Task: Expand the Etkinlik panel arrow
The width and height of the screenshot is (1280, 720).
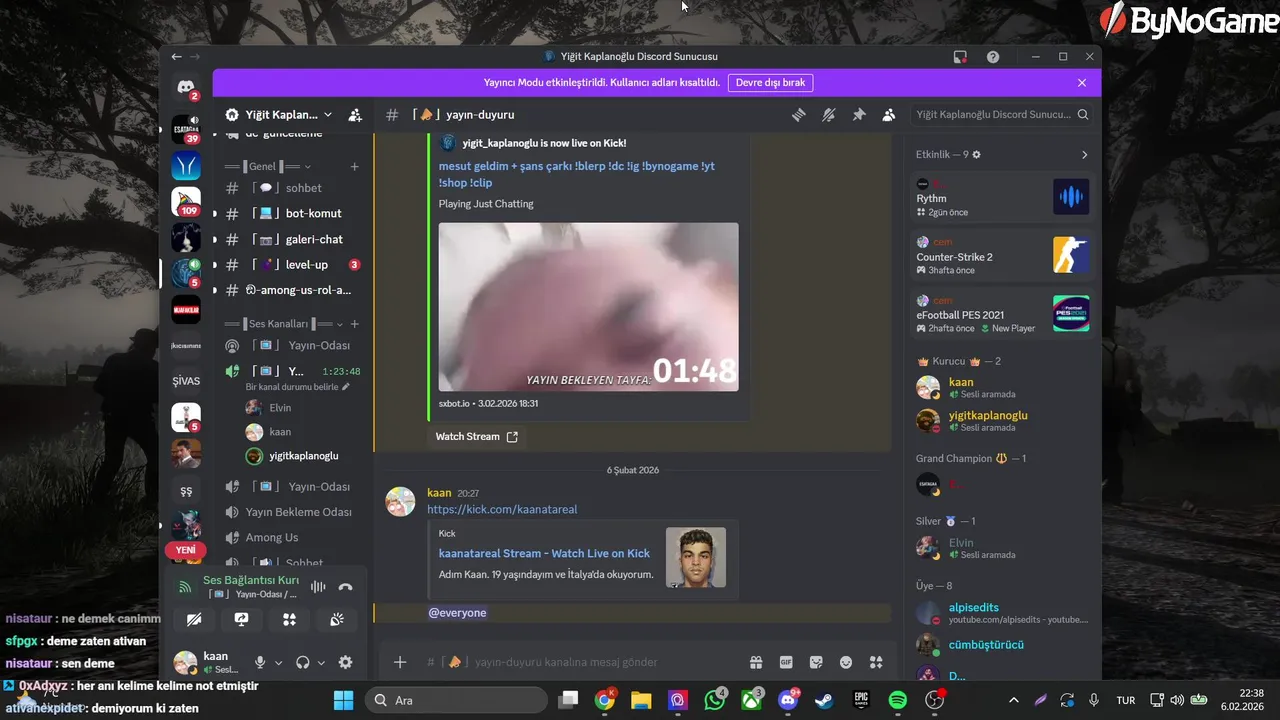Action: coord(1084,155)
